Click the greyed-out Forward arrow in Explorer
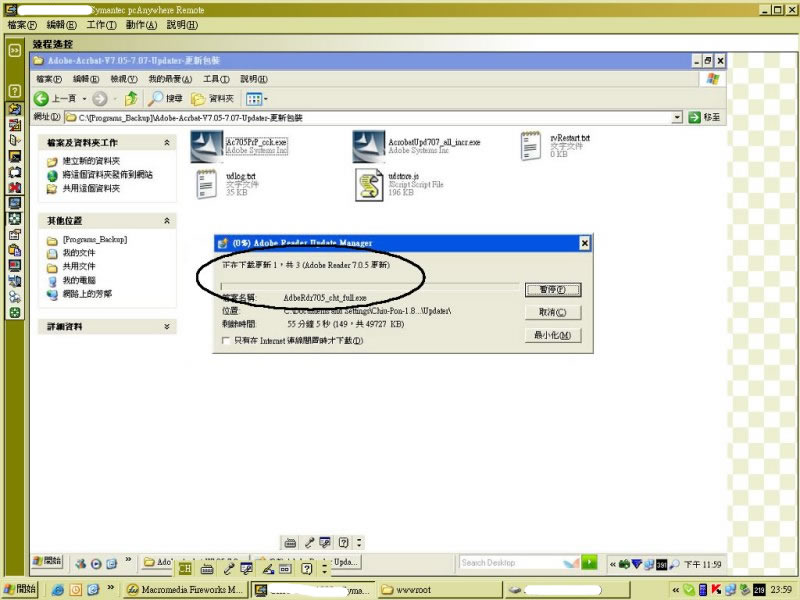Screen dimensions: 800x600 [x=100, y=99]
